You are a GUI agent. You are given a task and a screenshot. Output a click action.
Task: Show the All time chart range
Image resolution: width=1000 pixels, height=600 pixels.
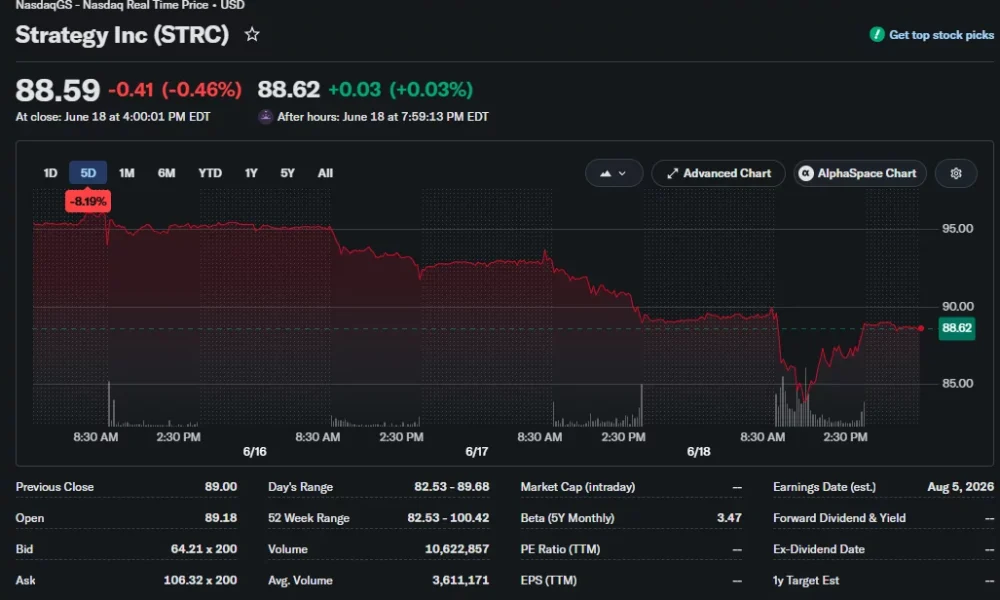click(x=325, y=173)
